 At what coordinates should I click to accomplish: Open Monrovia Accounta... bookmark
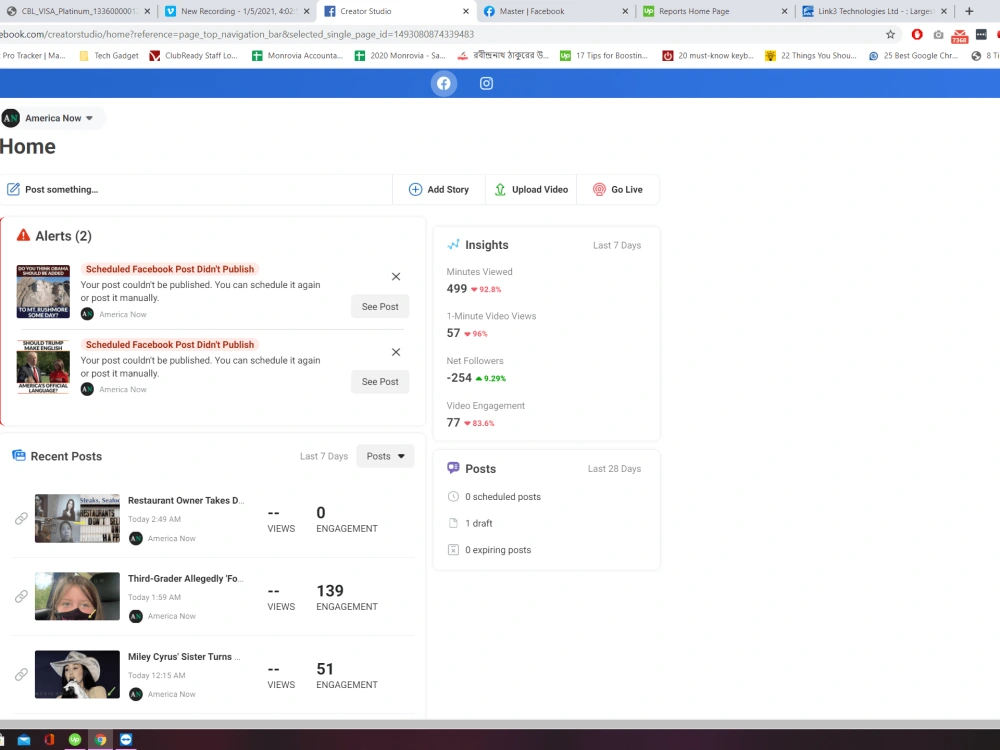point(297,55)
